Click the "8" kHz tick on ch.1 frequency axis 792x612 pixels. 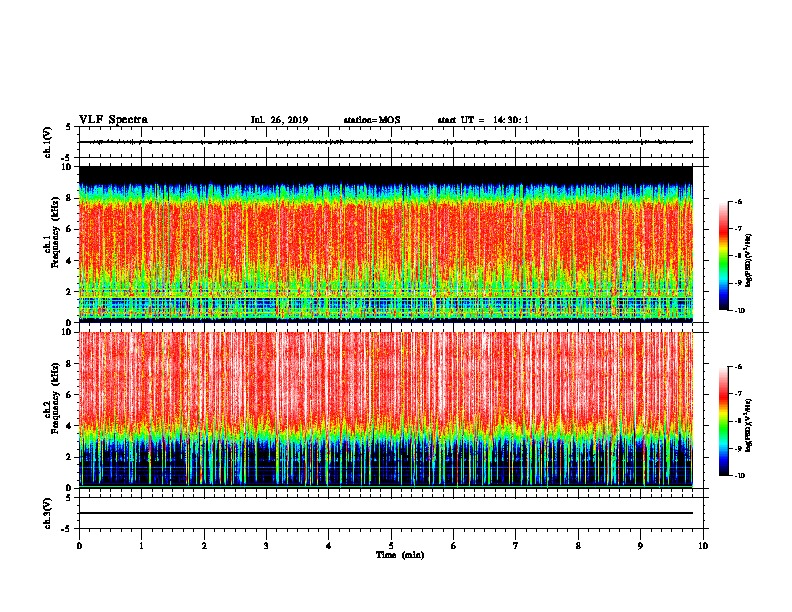(69, 198)
